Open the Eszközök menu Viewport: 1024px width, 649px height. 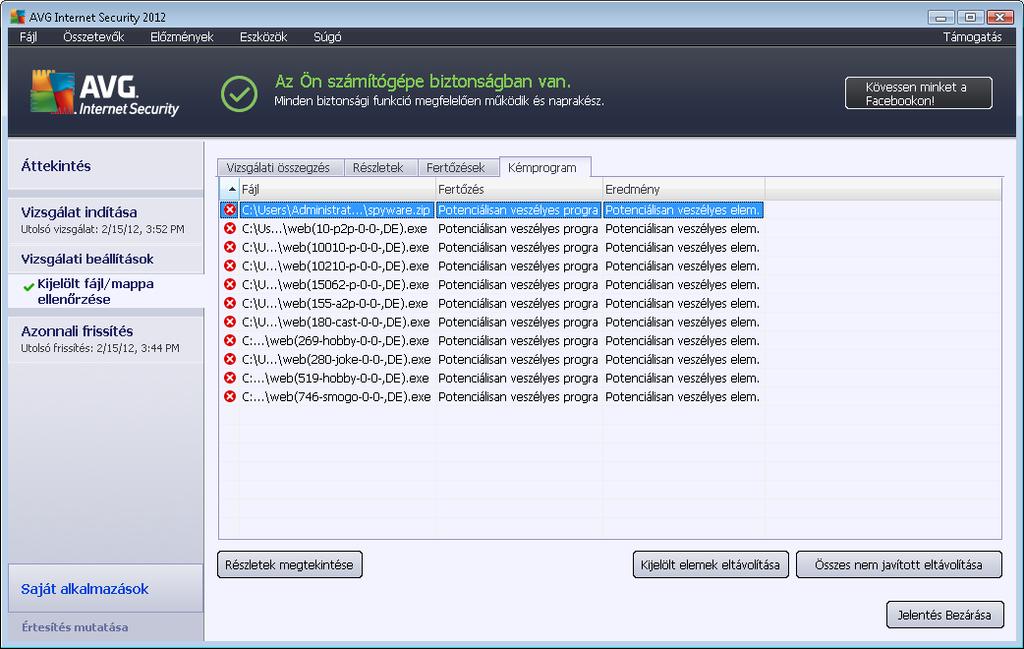[x=263, y=37]
